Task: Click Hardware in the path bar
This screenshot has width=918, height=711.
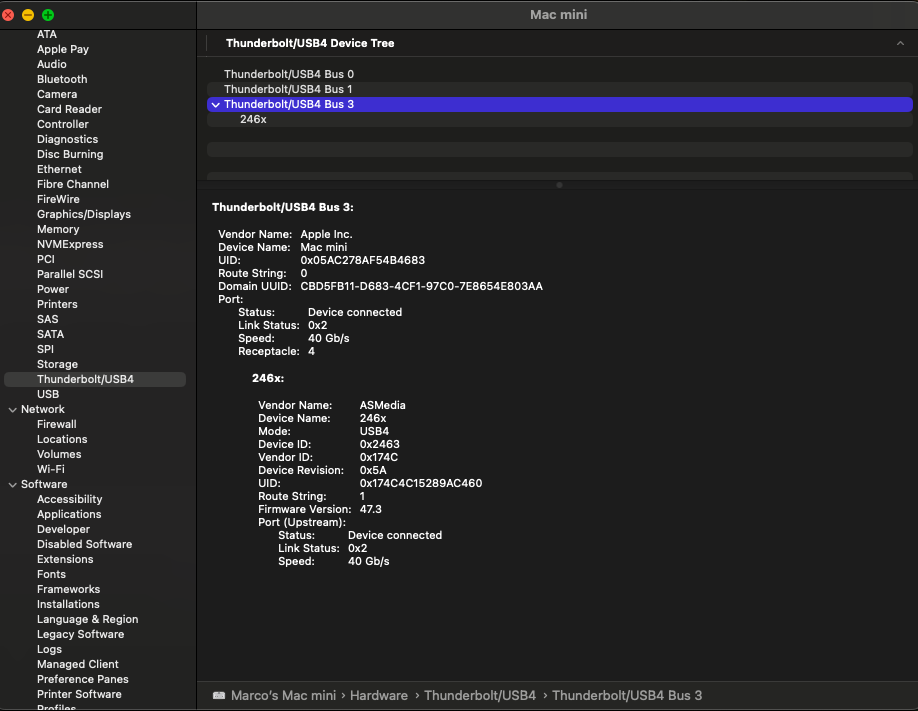Action: [379, 695]
